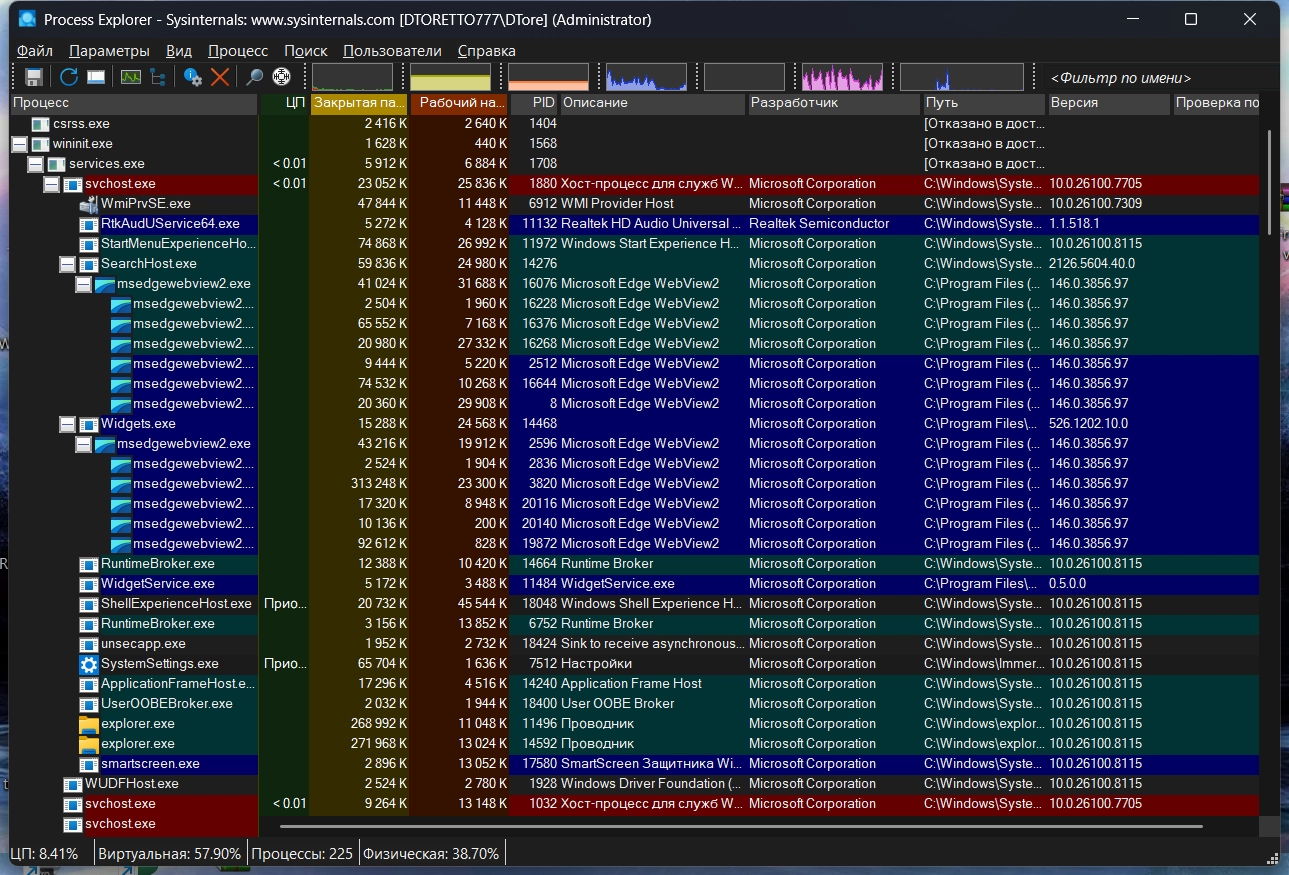Collapse the Widgets.exe tree node
The width and height of the screenshot is (1289, 875).
pos(67,424)
